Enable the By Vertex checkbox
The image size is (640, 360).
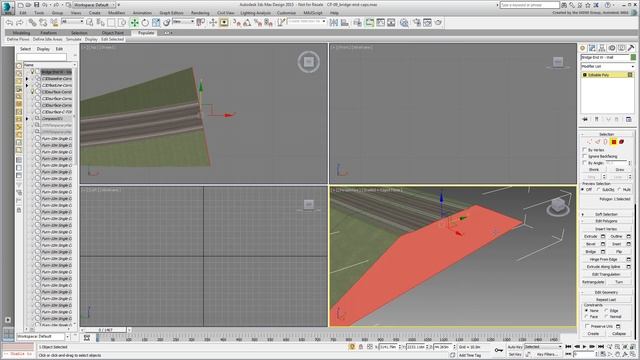[x=584, y=150]
